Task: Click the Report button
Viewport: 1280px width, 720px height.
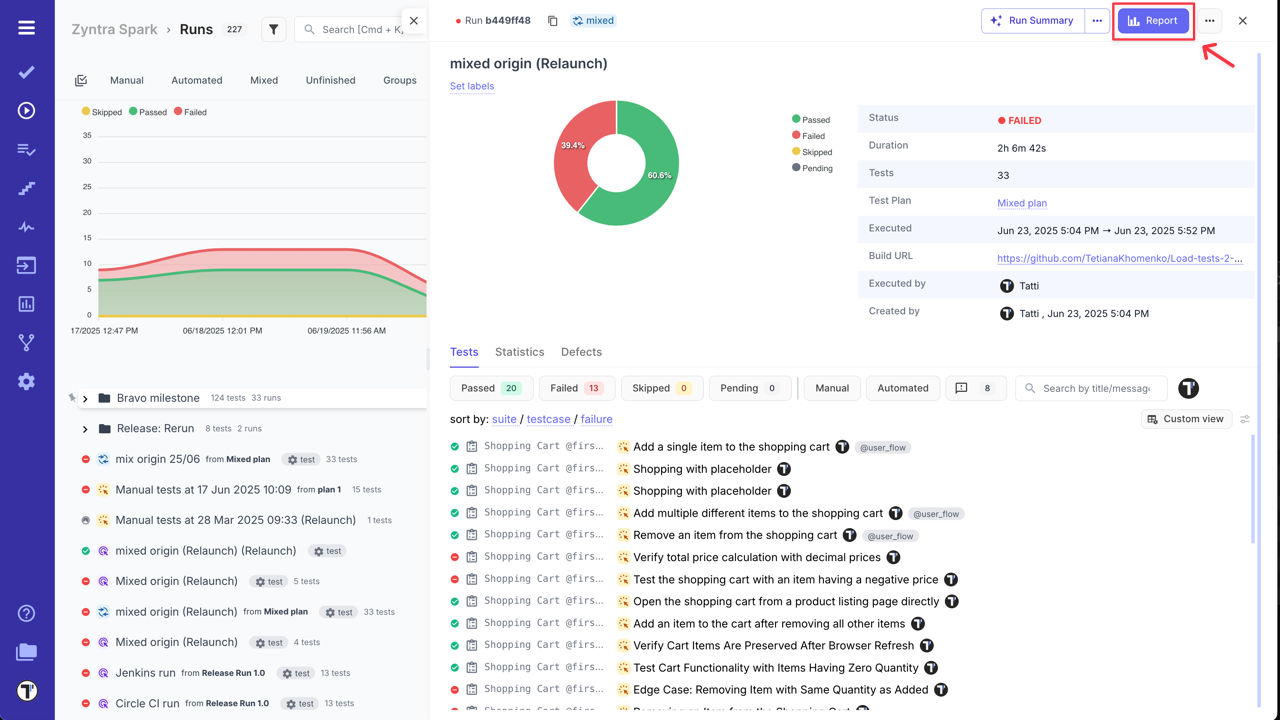Action: point(1153,20)
